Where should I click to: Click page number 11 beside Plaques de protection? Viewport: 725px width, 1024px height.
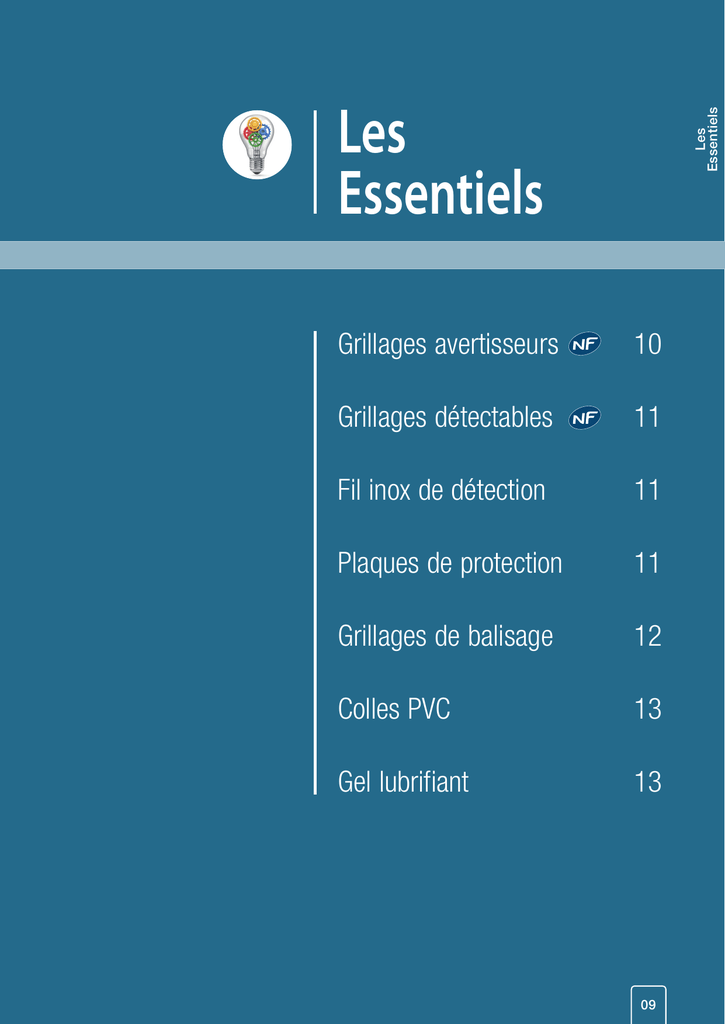(647, 564)
